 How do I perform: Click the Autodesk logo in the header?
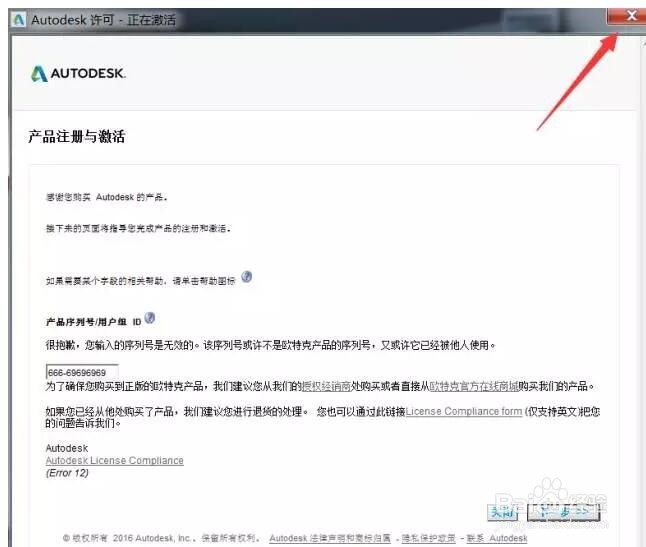pos(78,73)
